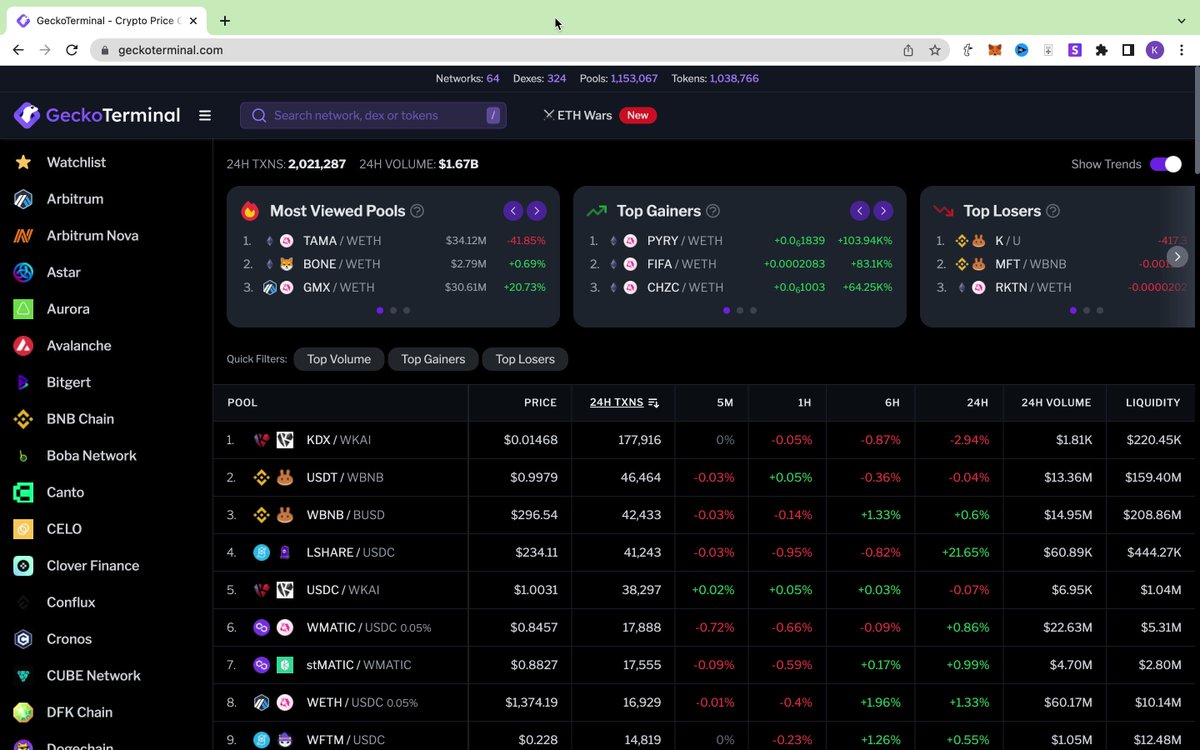Select the Boba Network icon
The image size is (1200, 750).
click(x=23, y=456)
